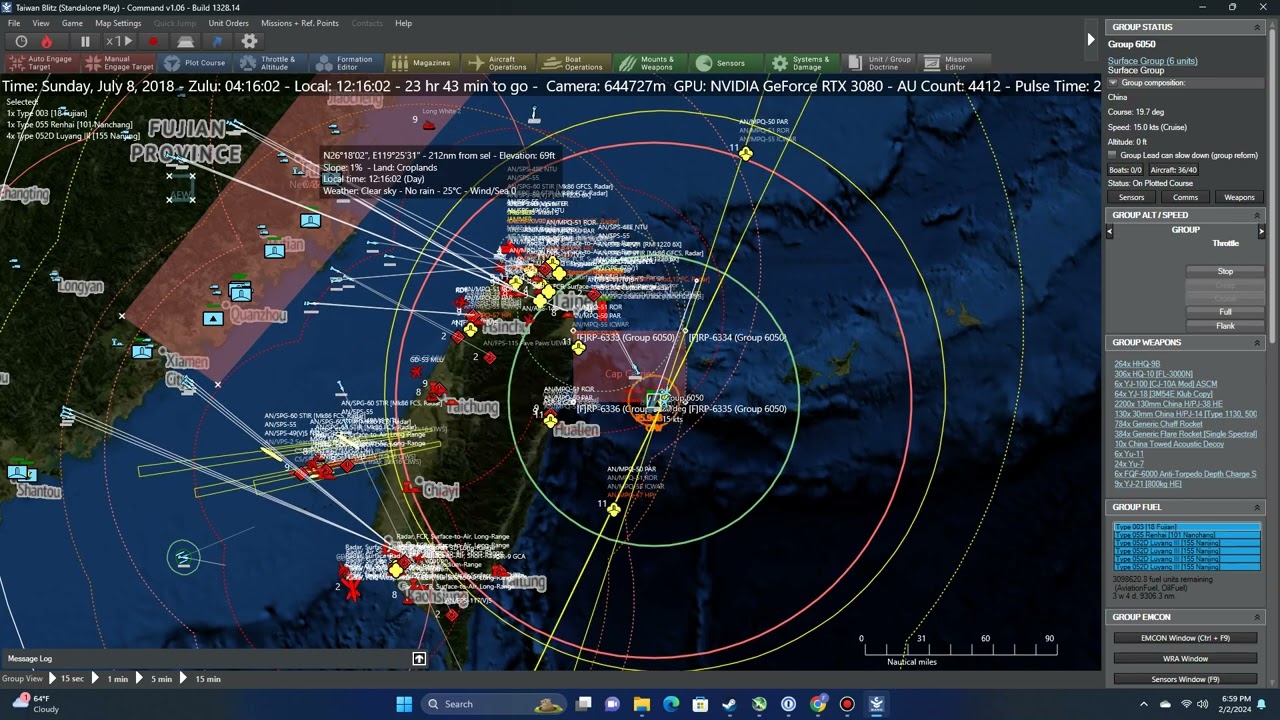
Task: Collapse the Group Fuel section
Action: click(1257, 507)
